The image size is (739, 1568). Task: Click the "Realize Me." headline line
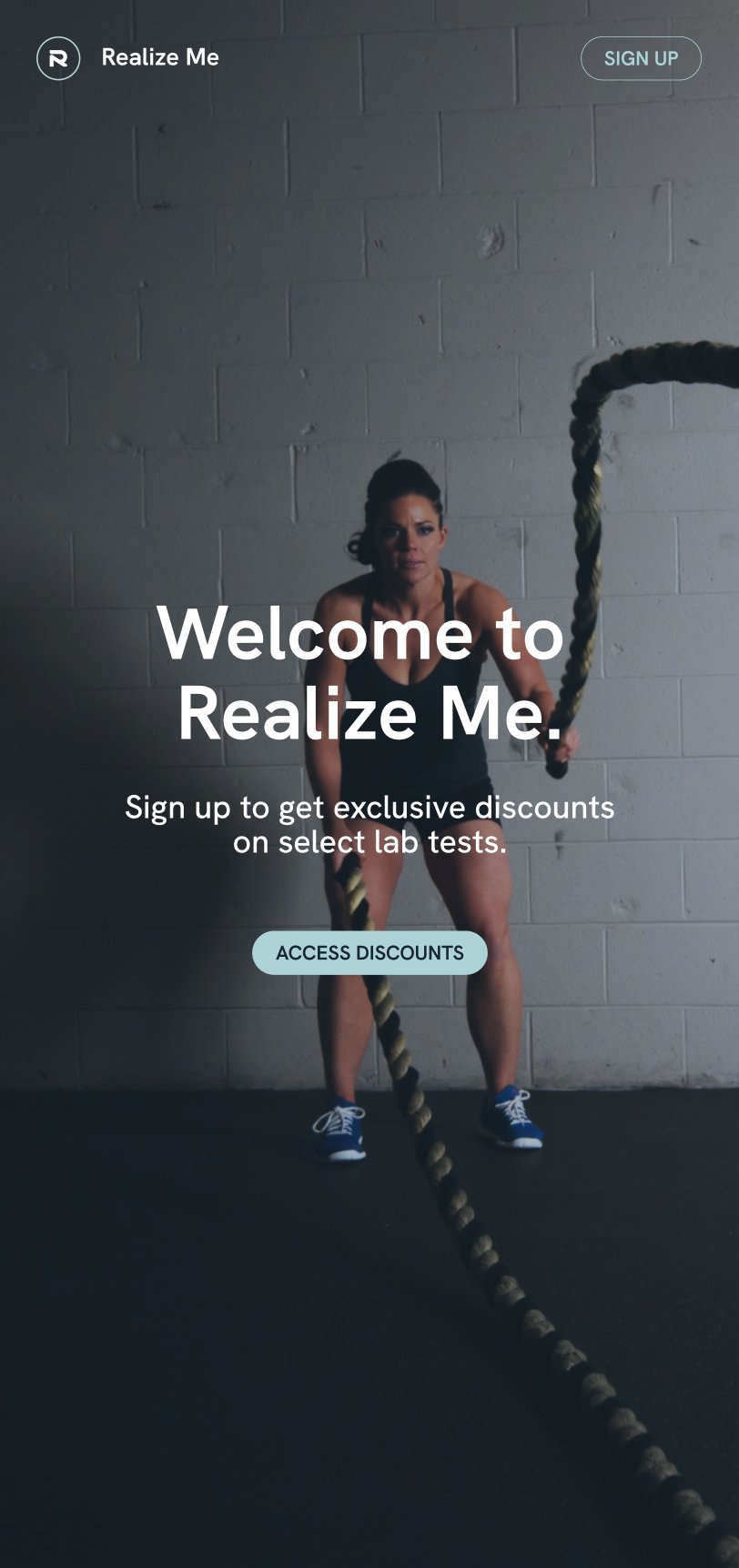pyautogui.click(x=369, y=714)
